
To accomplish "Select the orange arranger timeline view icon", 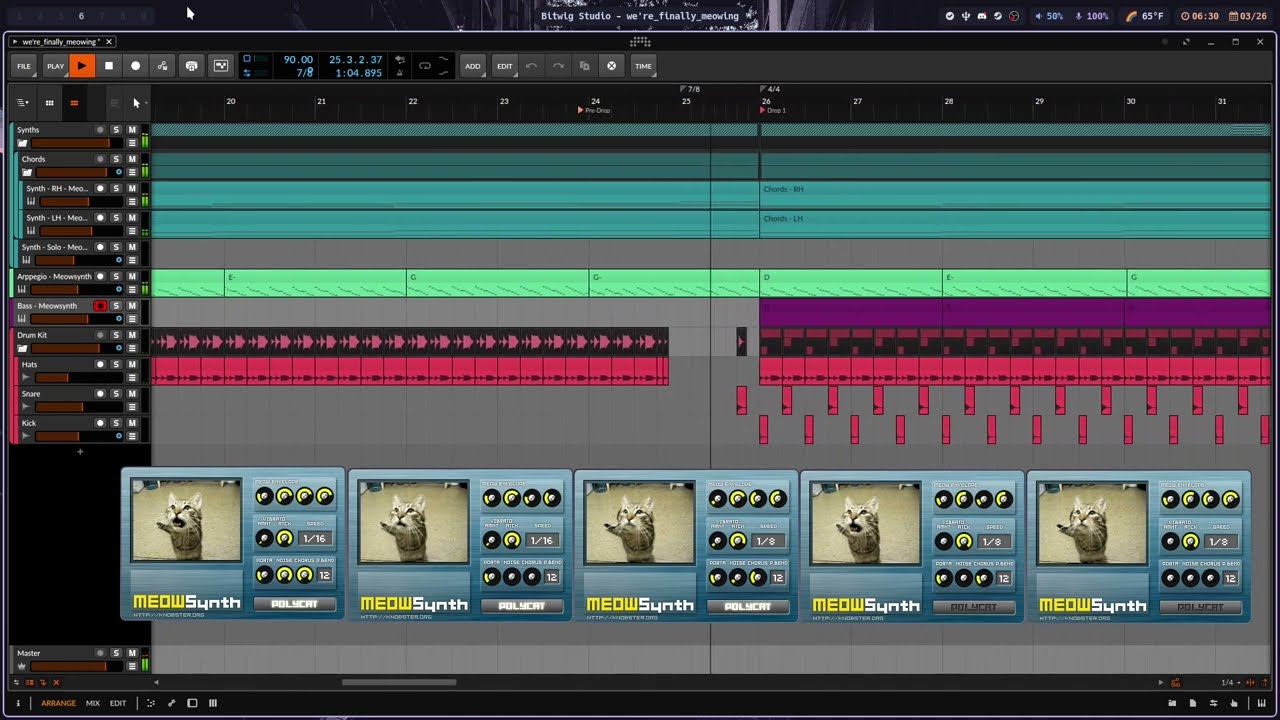I will tap(74, 102).
